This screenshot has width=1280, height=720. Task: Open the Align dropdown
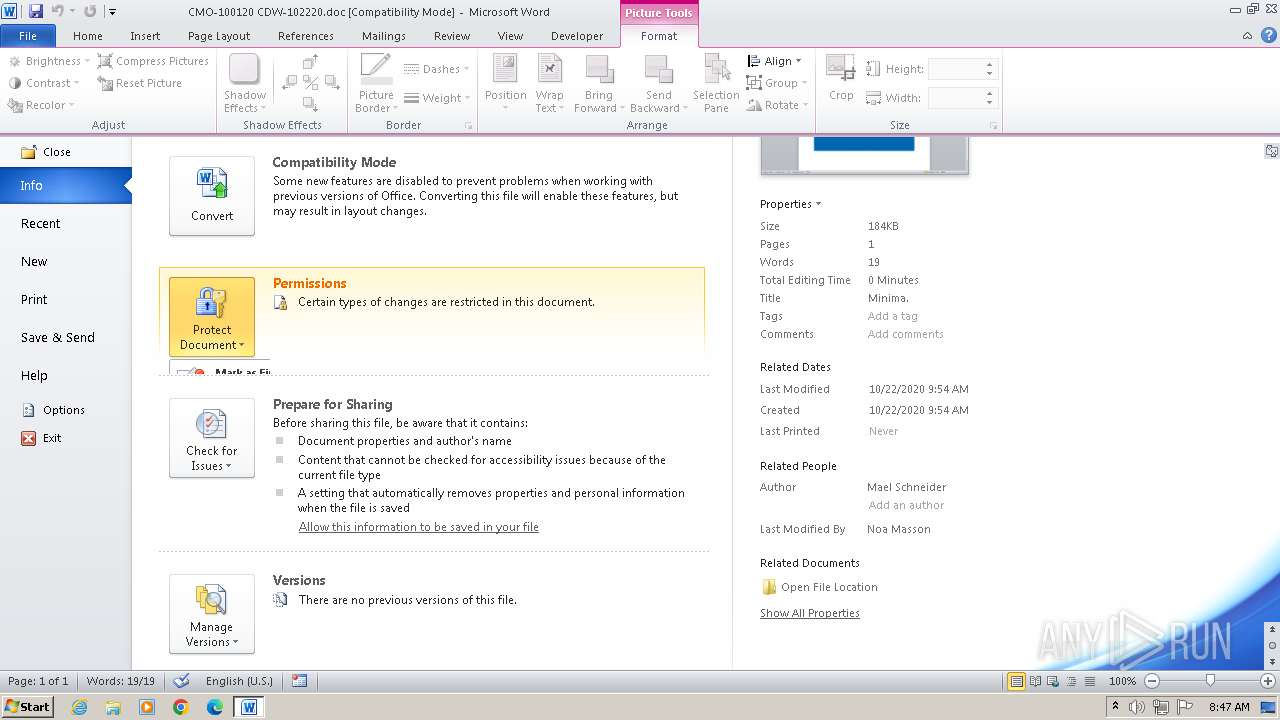click(x=774, y=61)
